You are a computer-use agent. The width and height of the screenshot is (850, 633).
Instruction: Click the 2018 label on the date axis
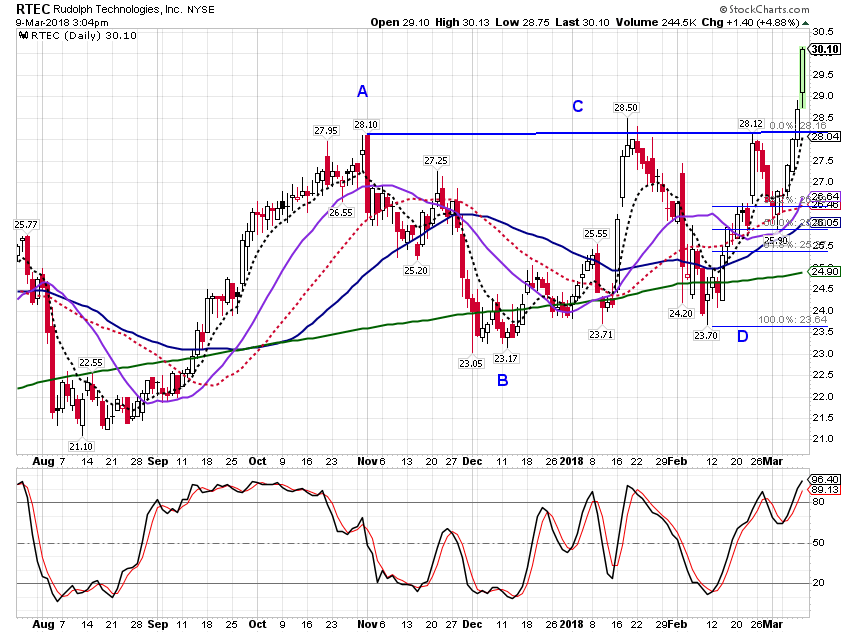571,461
